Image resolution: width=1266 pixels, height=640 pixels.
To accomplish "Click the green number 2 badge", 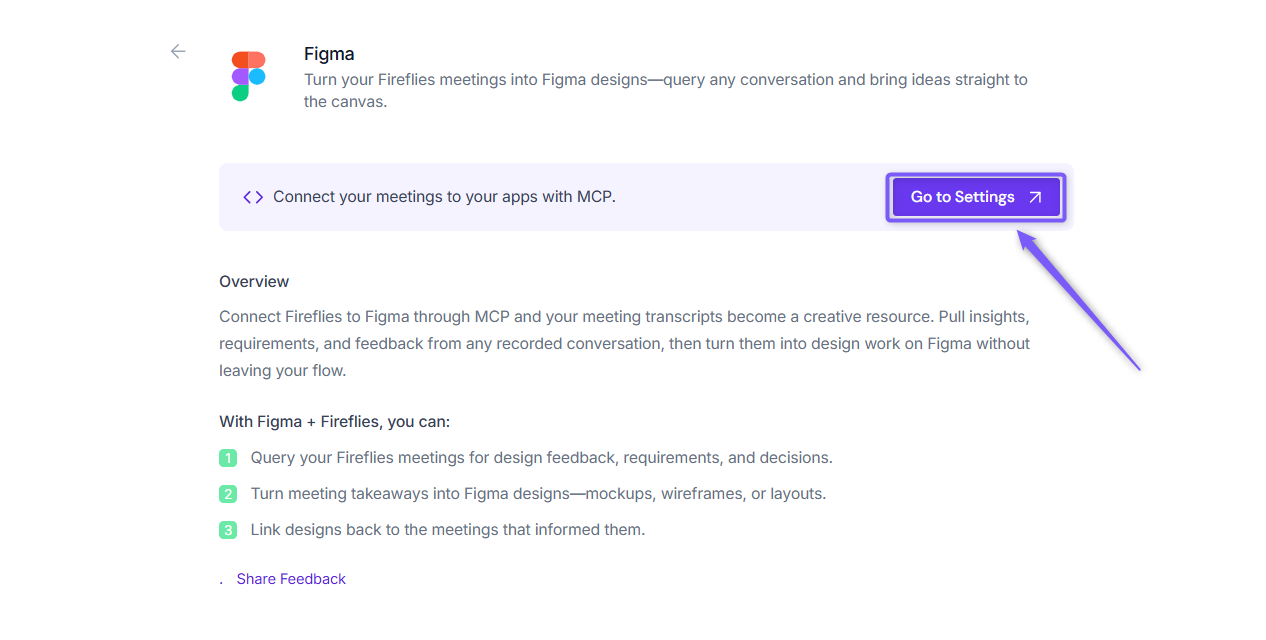I will 228,494.
